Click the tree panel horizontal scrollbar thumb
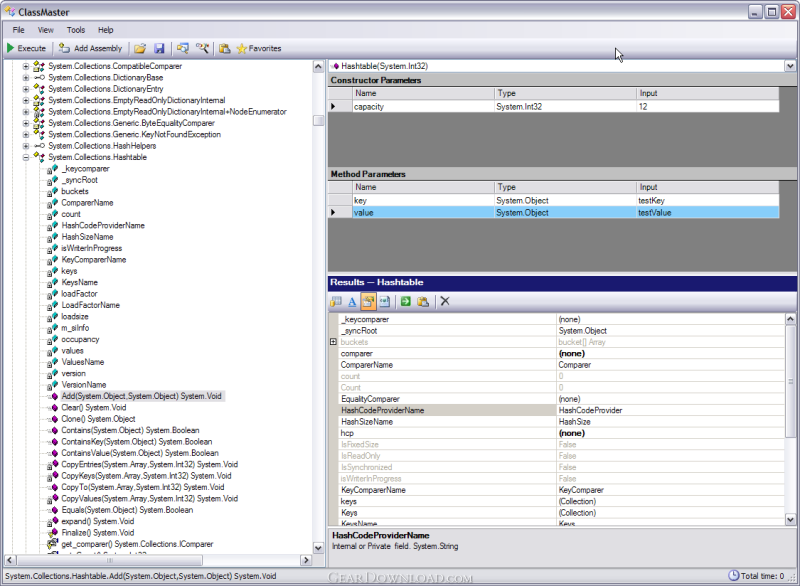The image size is (800, 586). (110, 560)
